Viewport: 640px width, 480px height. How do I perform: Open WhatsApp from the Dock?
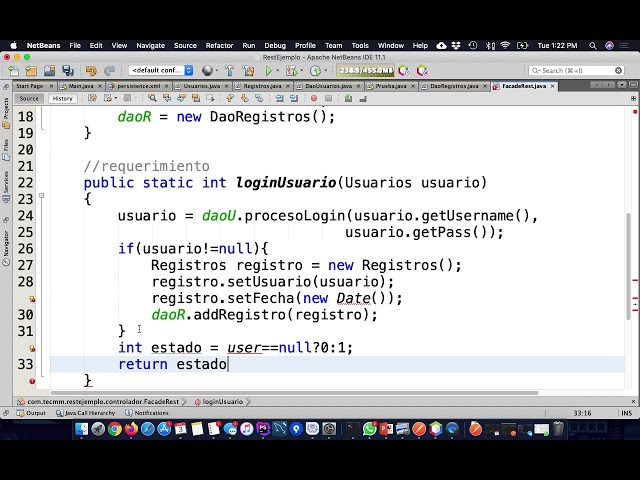369,429
